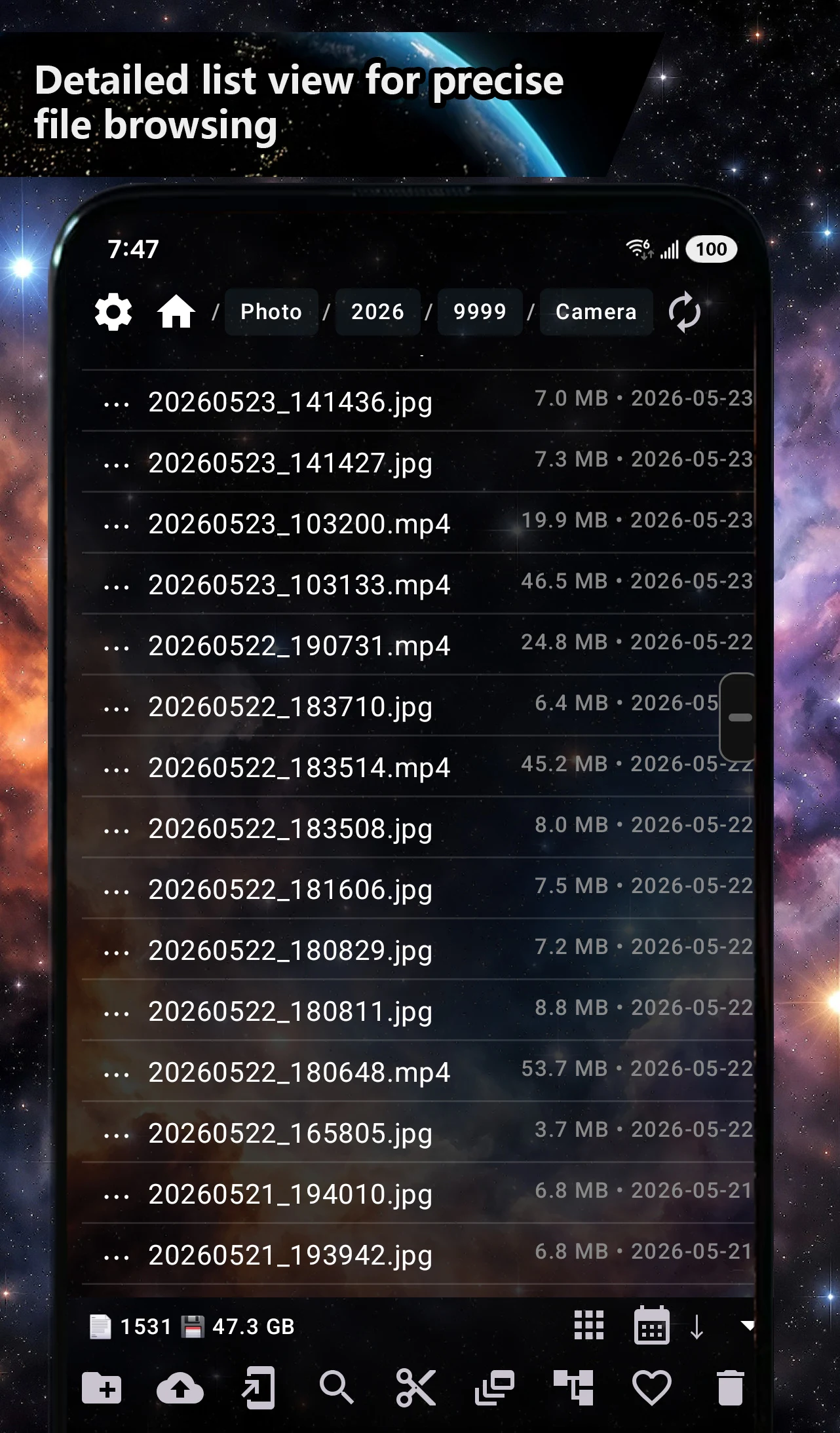Tap the battery 100 status indicator
The image size is (840, 1433).
pyautogui.click(x=712, y=249)
